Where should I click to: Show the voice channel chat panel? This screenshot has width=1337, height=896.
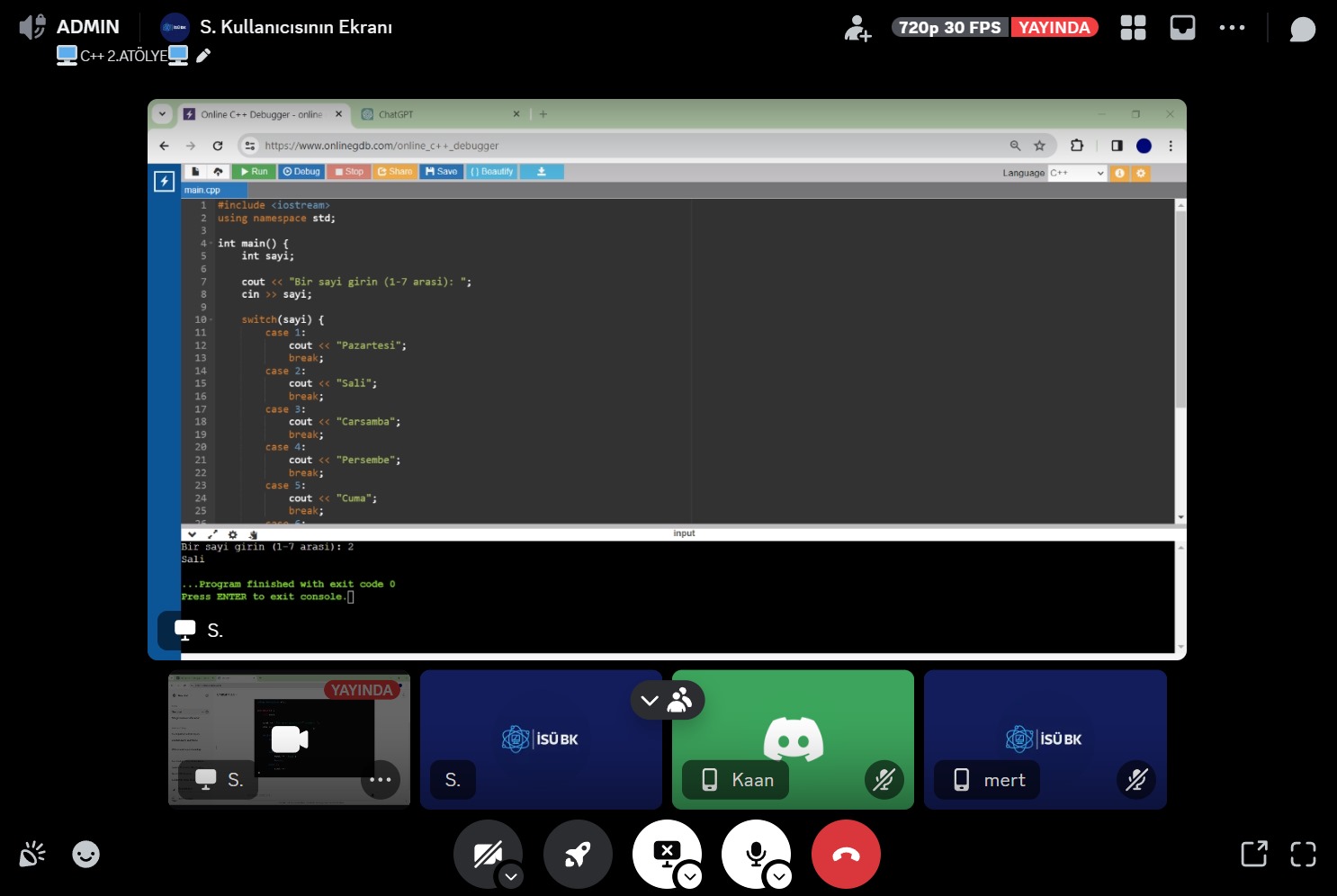pos(1302,29)
